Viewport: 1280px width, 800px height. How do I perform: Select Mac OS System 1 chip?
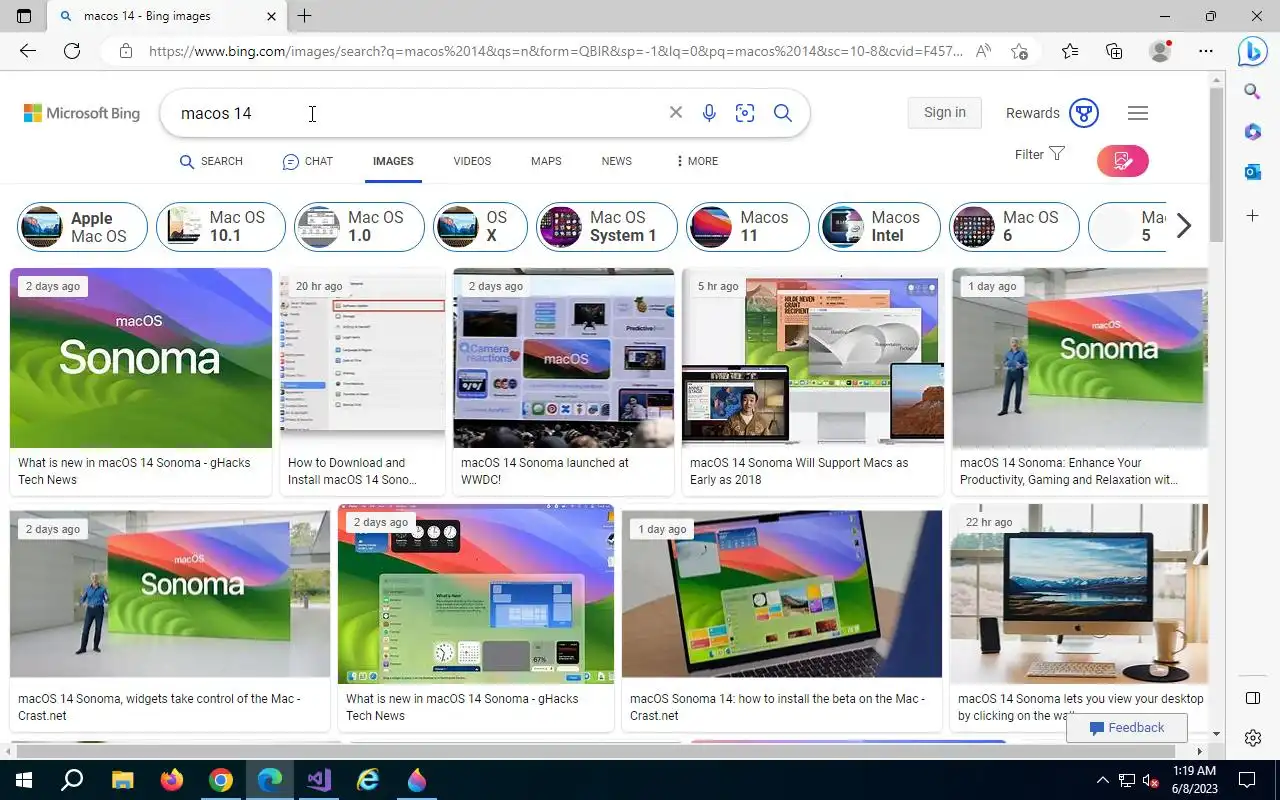[607, 227]
